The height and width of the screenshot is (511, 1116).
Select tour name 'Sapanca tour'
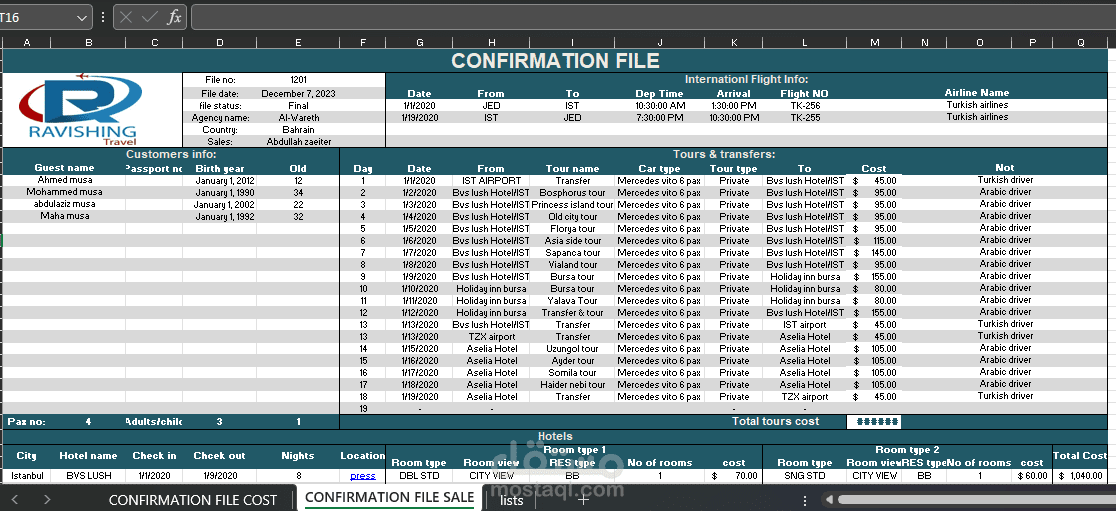pyautogui.click(x=572, y=253)
